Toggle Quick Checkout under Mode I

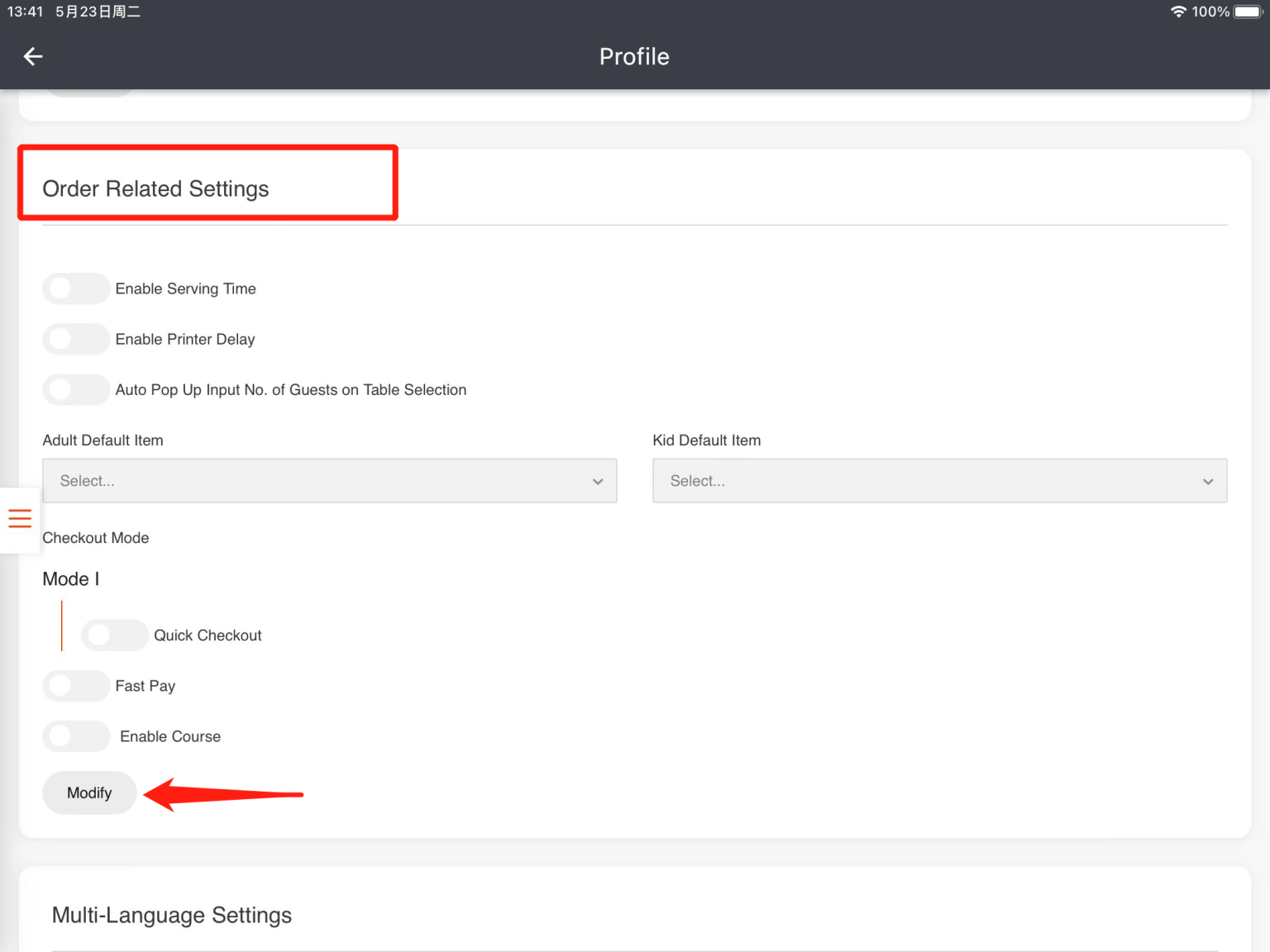point(114,635)
